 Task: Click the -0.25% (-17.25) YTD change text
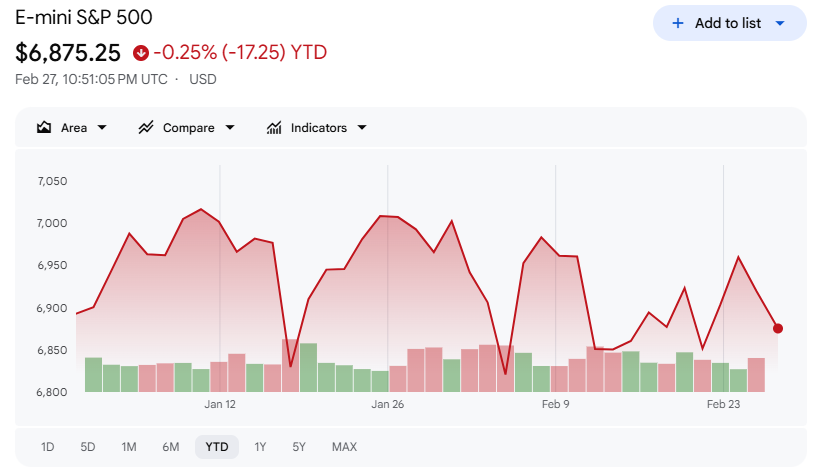click(240, 53)
